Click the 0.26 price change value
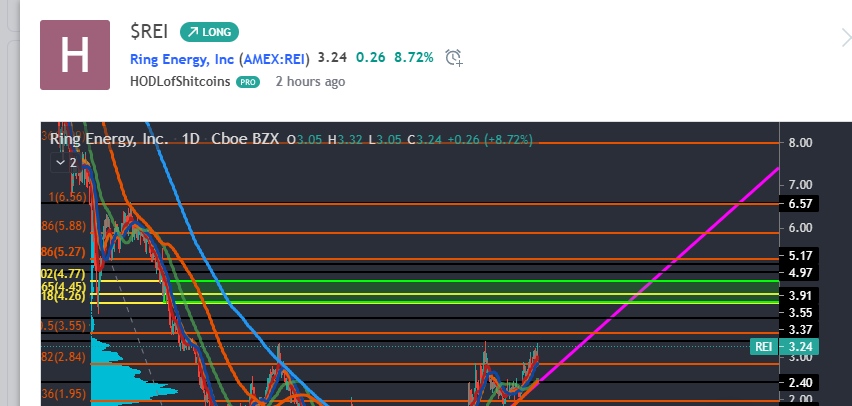The width and height of the screenshot is (852, 406). pos(371,58)
